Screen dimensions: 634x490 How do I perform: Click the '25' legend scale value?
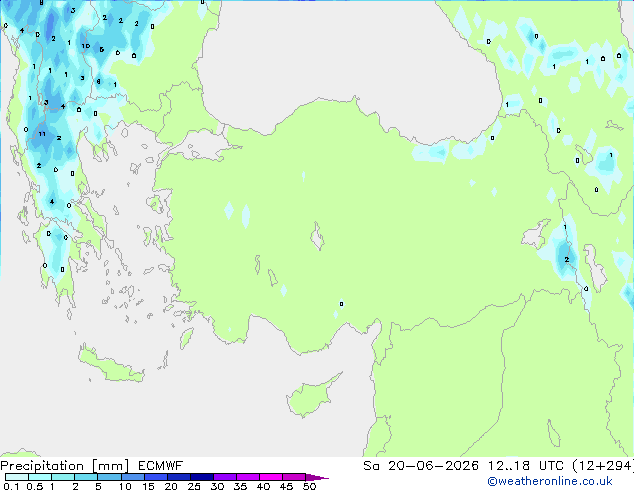click(x=194, y=486)
